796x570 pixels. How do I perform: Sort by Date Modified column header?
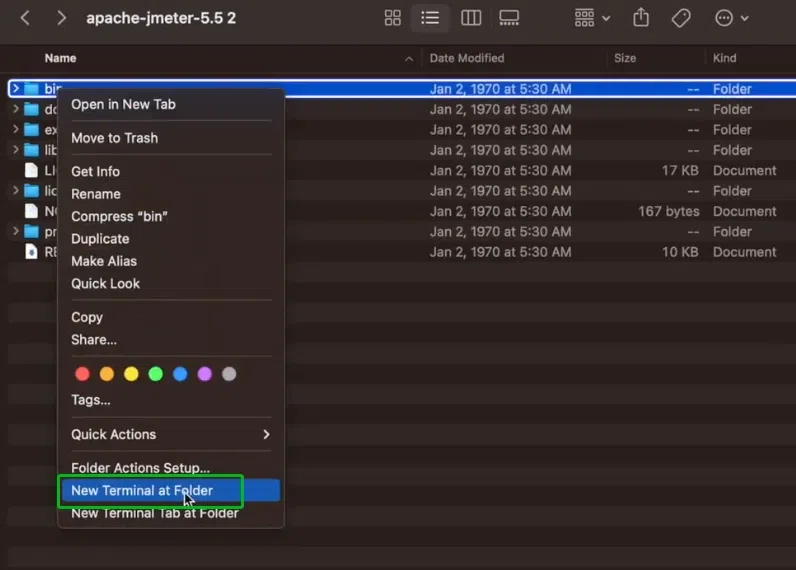click(x=467, y=58)
